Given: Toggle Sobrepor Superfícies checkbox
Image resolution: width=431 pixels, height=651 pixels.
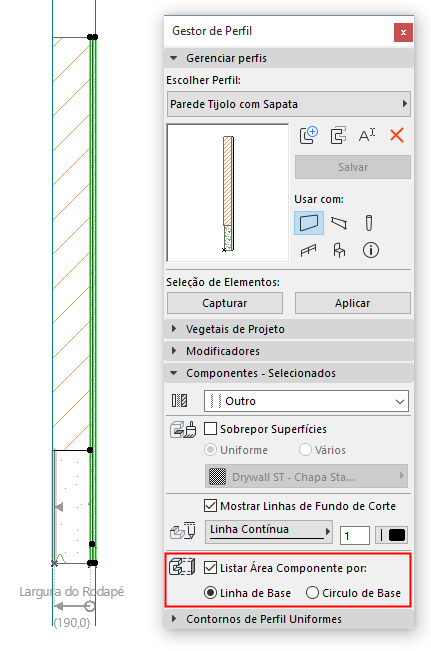Looking at the screenshot, I should tap(211, 428).
